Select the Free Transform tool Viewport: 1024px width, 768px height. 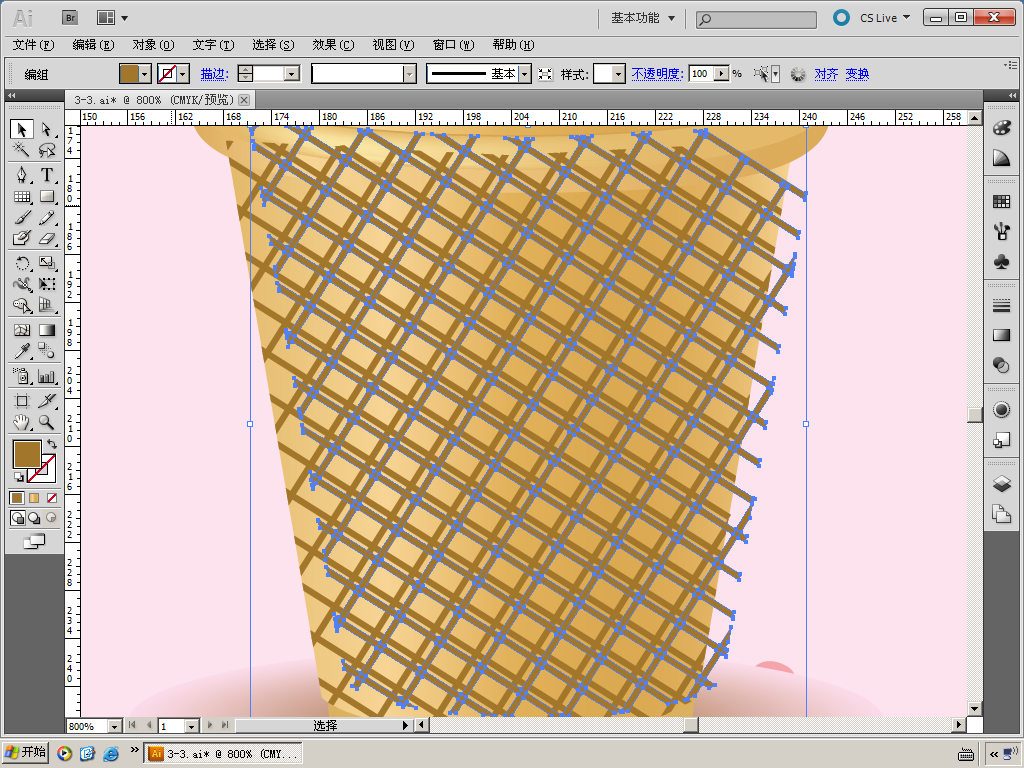46,284
